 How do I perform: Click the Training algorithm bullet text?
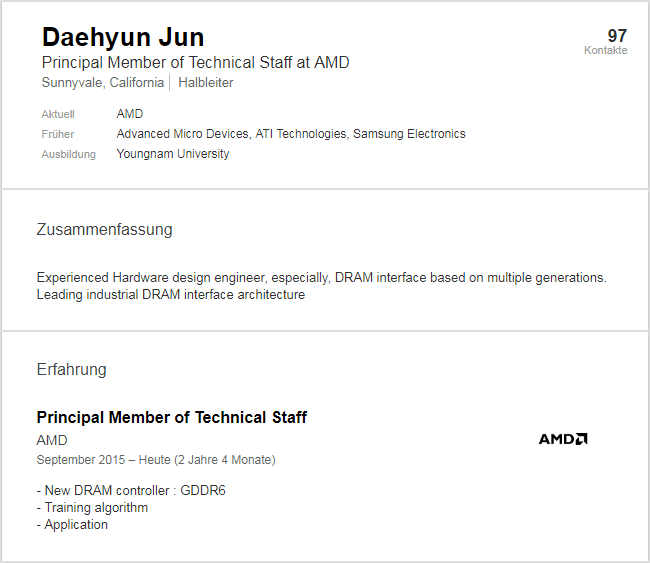(x=96, y=508)
